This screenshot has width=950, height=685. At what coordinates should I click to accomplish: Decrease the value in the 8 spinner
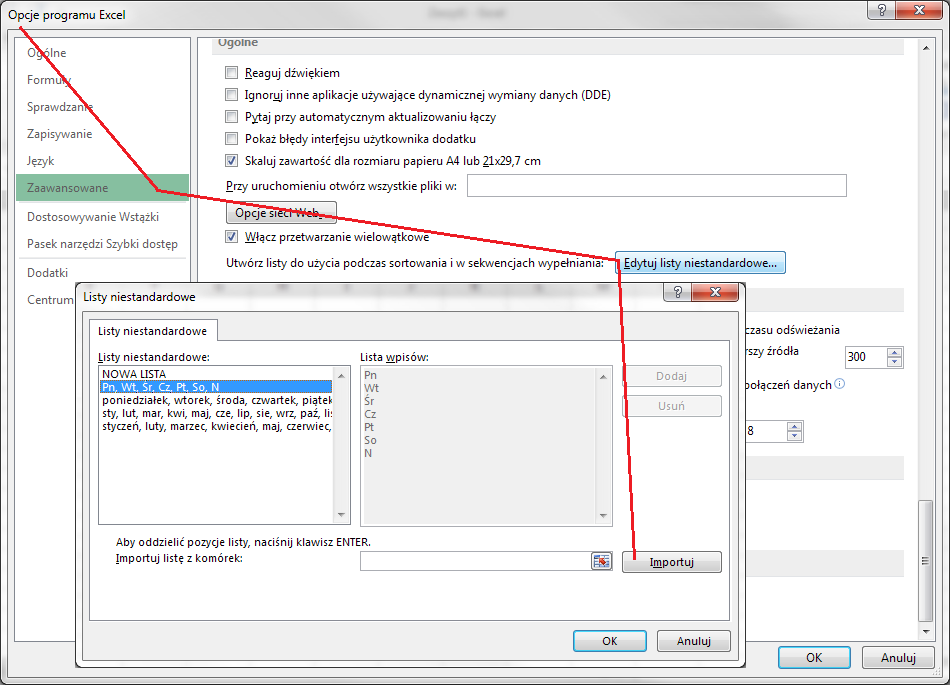[794, 436]
